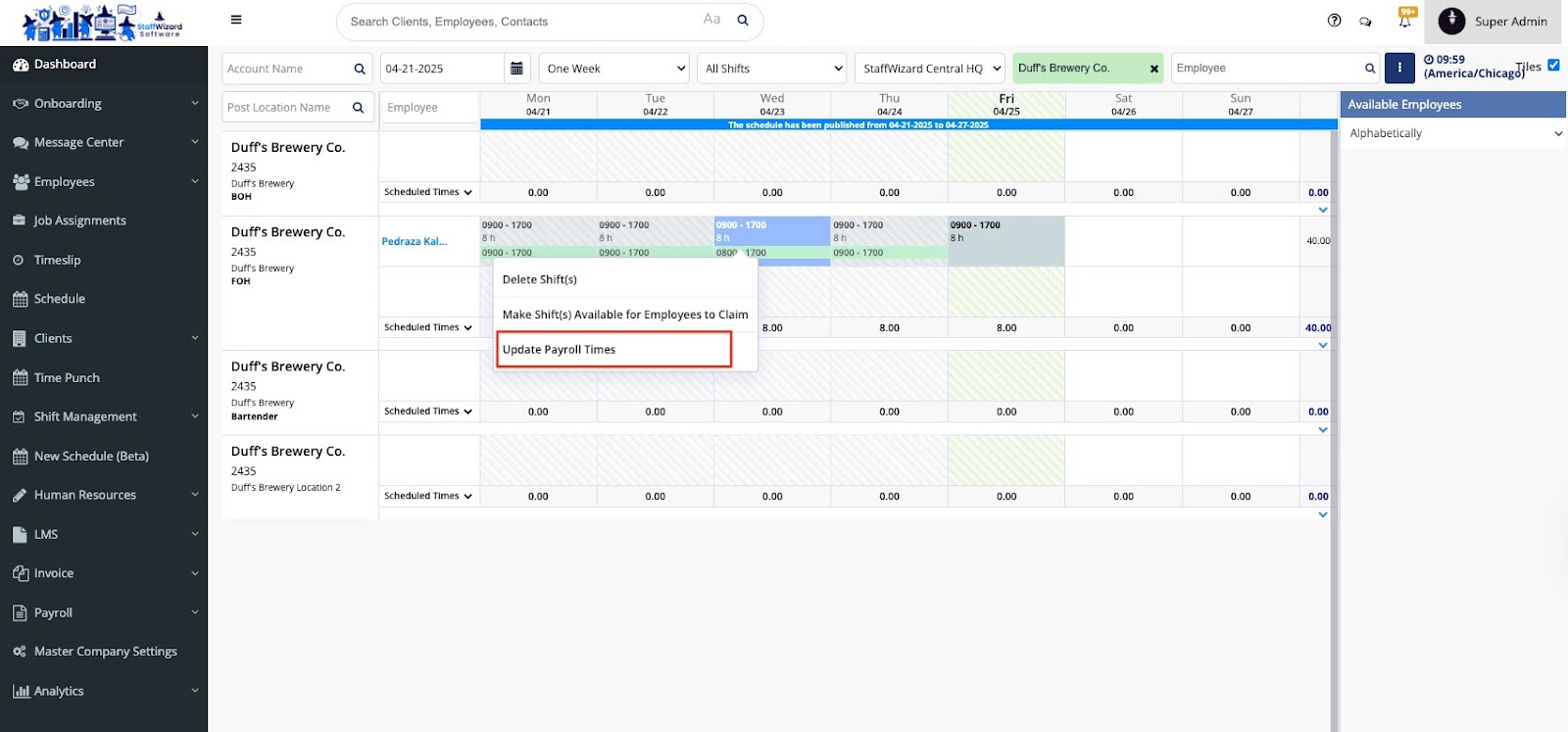Viewport: 1568px width, 732px height.
Task: Toggle the Aa case-sensitive search option
Action: [x=711, y=20]
